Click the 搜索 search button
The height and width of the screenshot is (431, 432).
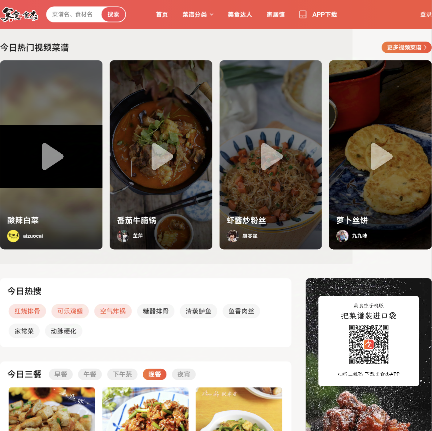point(113,14)
